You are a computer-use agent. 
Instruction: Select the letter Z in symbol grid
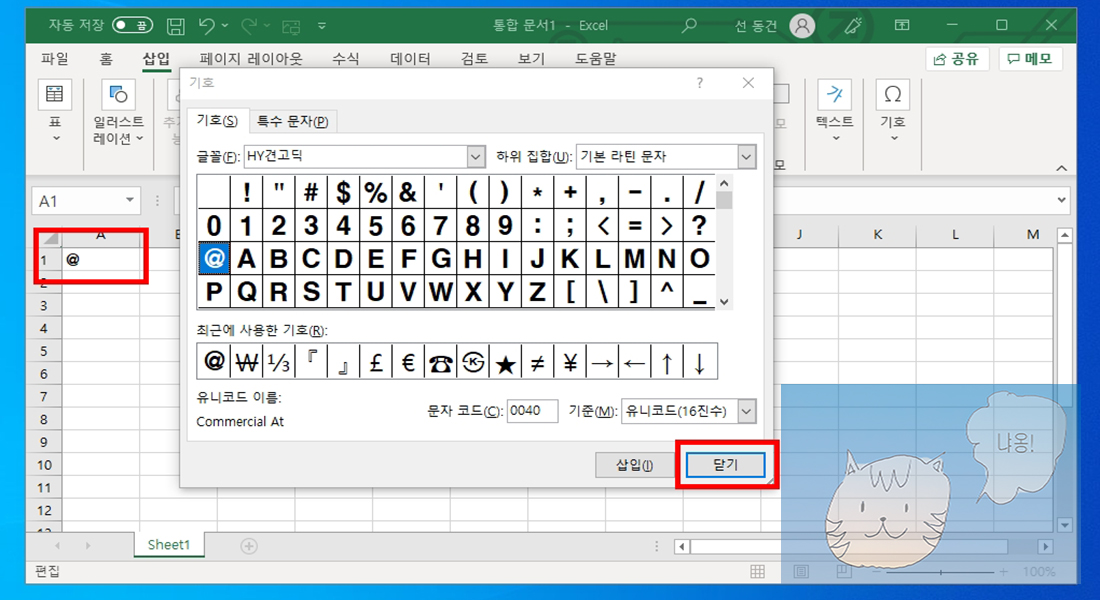coord(537,291)
